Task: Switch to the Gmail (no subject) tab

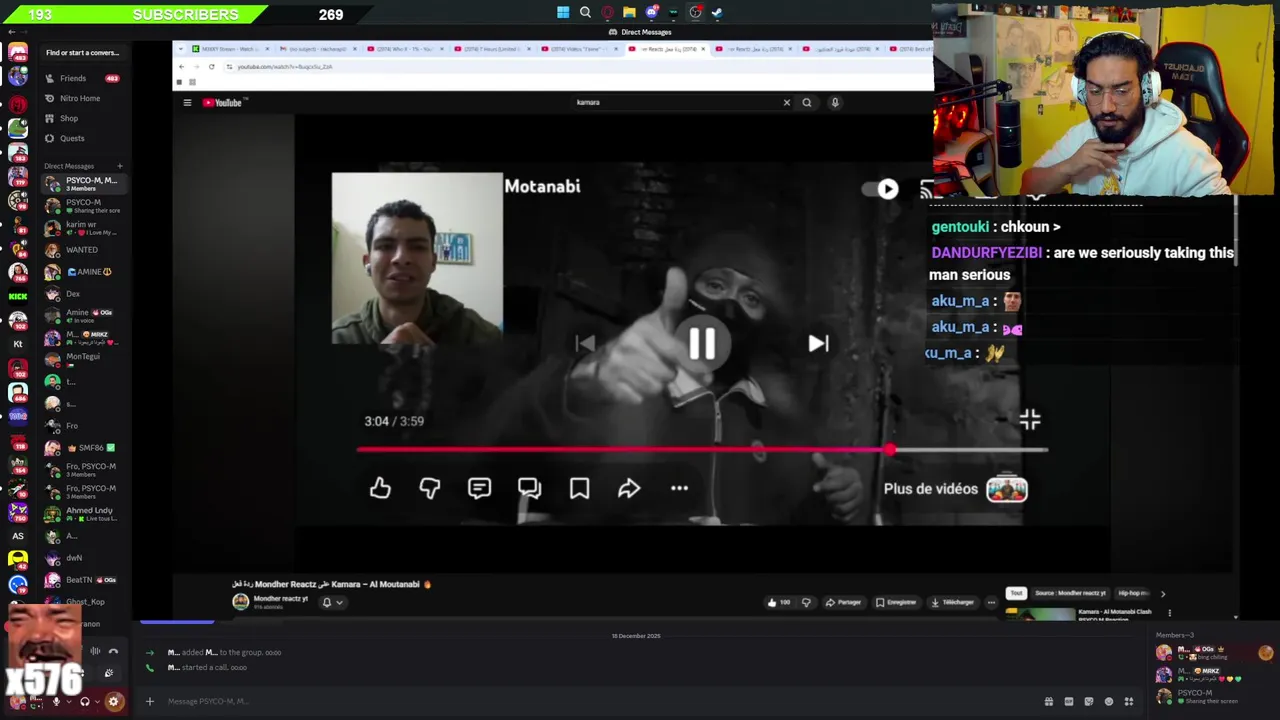Action: pyautogui.click(x=316, y=48)
